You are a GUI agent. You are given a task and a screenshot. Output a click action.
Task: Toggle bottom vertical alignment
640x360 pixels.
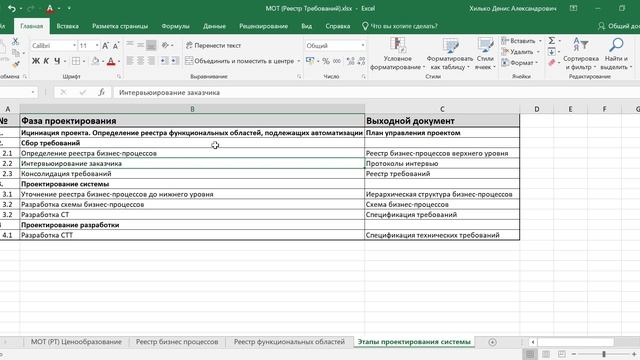(x=151, y=45)
